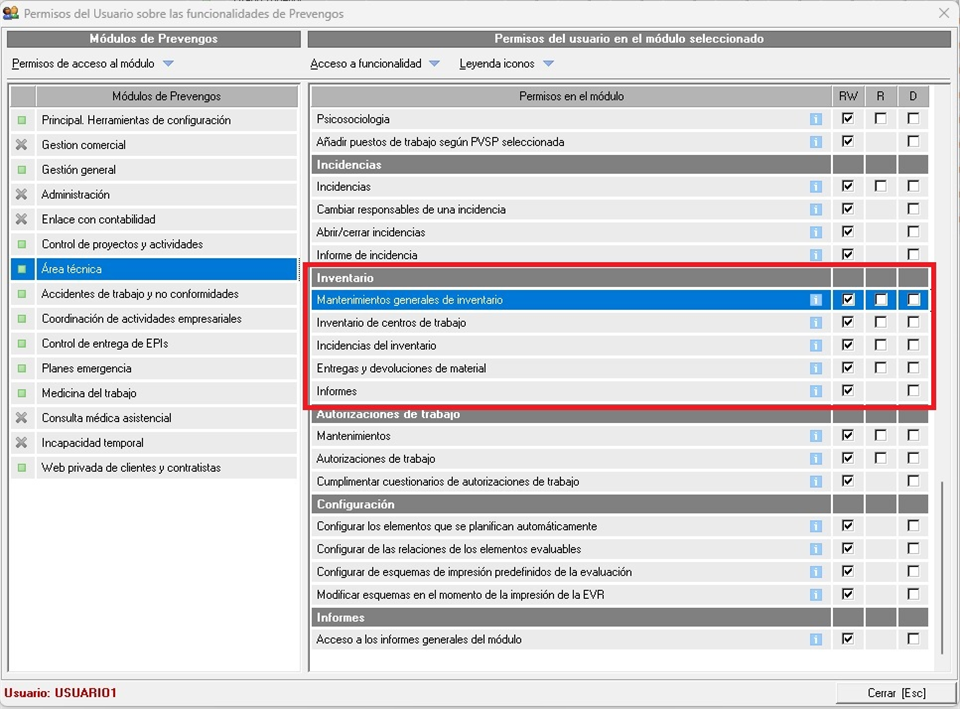960x709 pixels.
Task: Click the Cerrar [Esc] button
Action: 895,693
